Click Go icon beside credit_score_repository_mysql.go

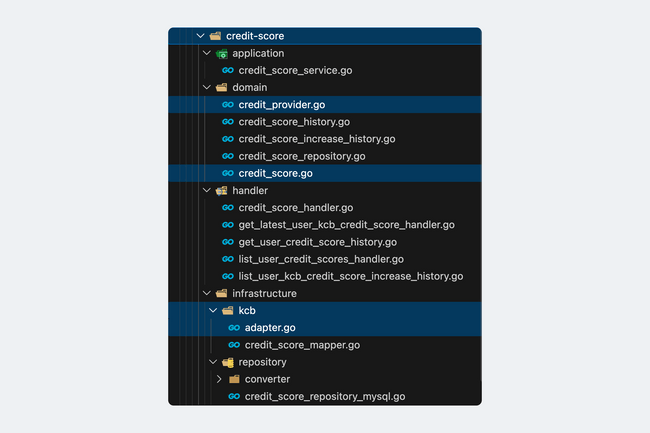[234, 397]
